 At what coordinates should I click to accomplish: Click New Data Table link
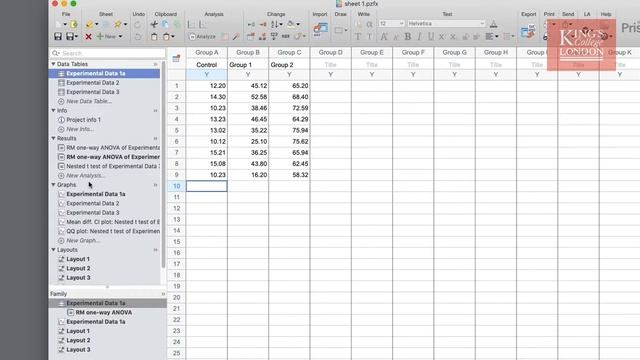(x=89, y=101)
